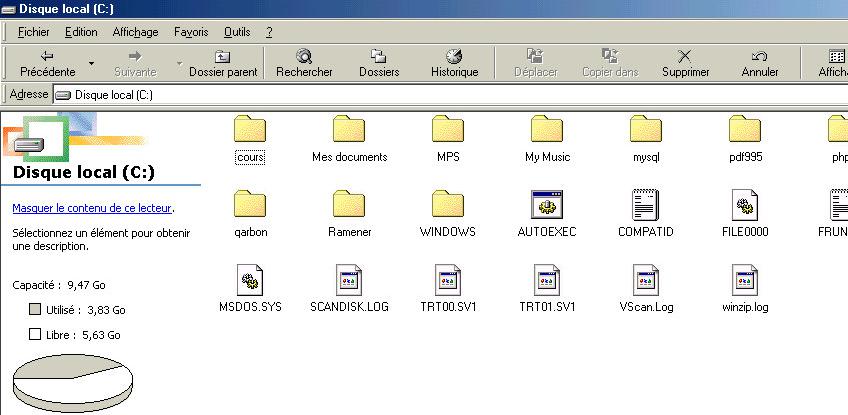This screenshot has height=415, width=848.
Task: Select the mysql folder
Action: pos(646,131)
